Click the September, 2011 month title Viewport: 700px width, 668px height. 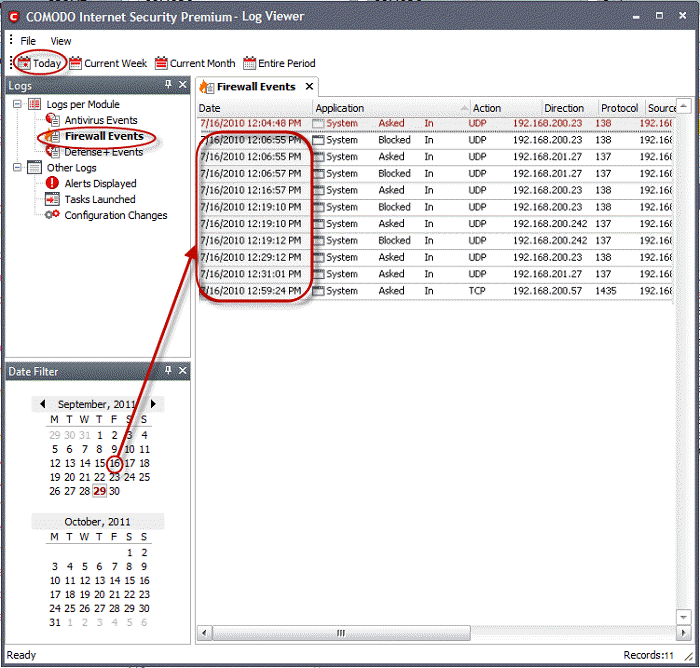pyautogui.click(x=97, y=404)
